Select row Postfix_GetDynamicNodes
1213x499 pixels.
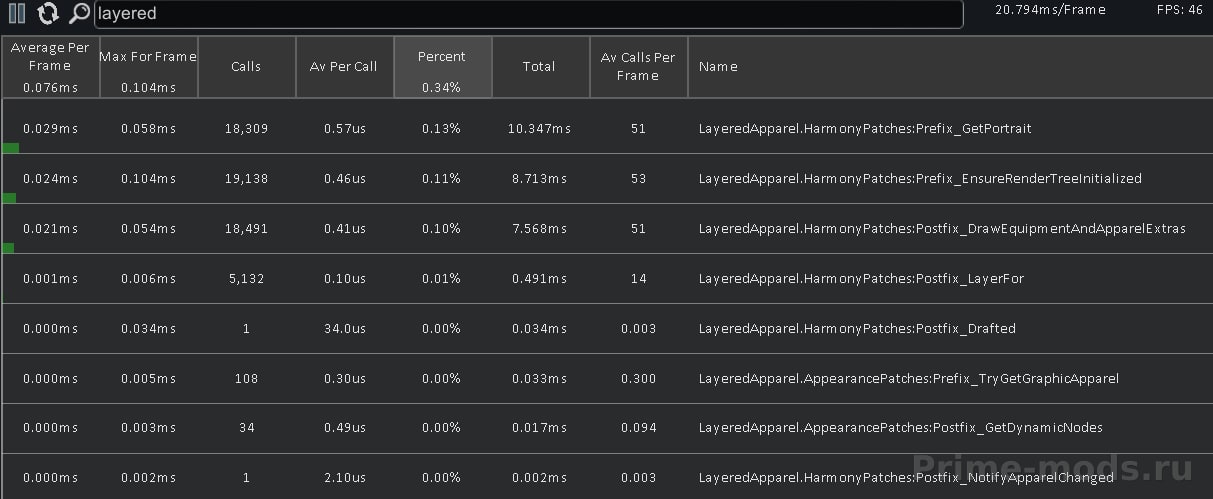[x=607, y=428]
